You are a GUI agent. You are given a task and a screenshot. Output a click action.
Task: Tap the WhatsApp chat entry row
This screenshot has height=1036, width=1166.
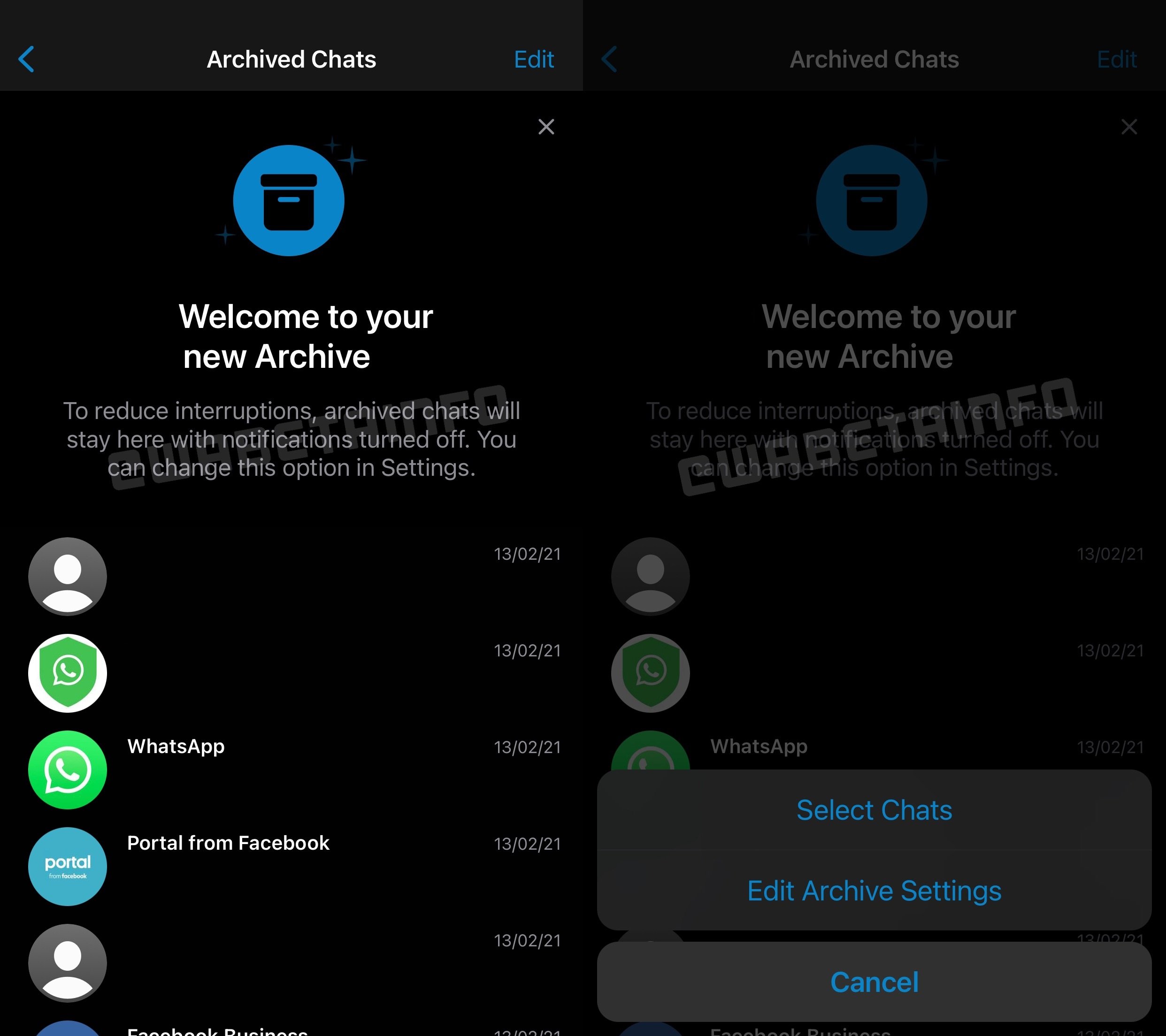pyautogui.click(x=291, y=746)
